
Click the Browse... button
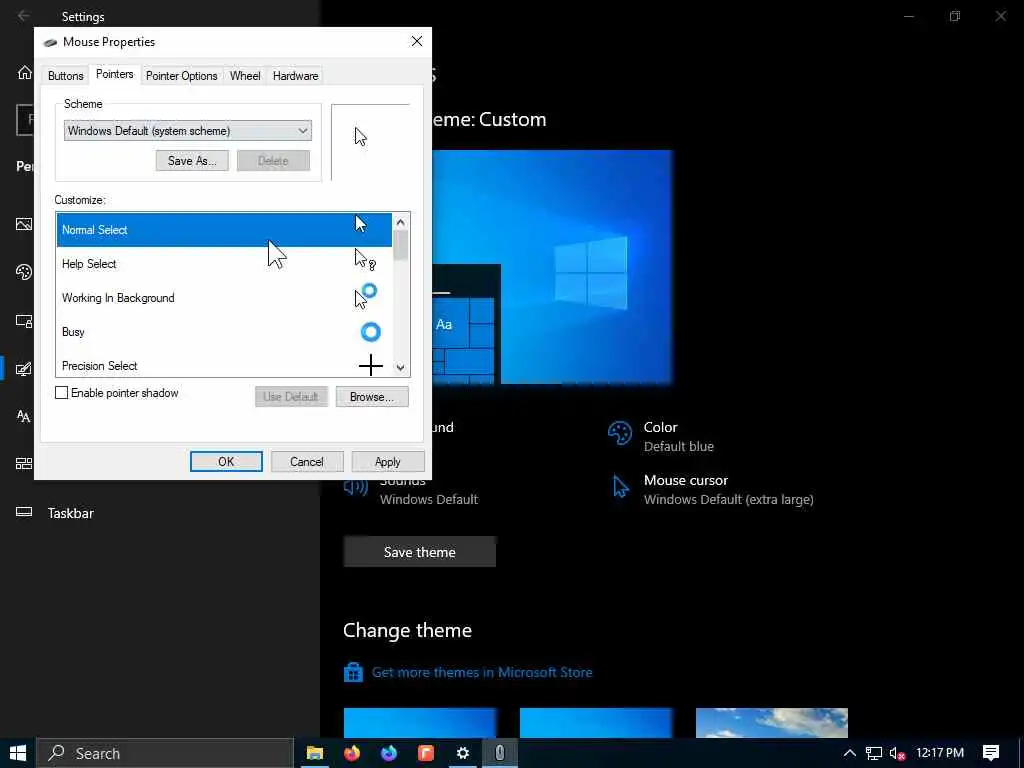[x=372, y=396]
